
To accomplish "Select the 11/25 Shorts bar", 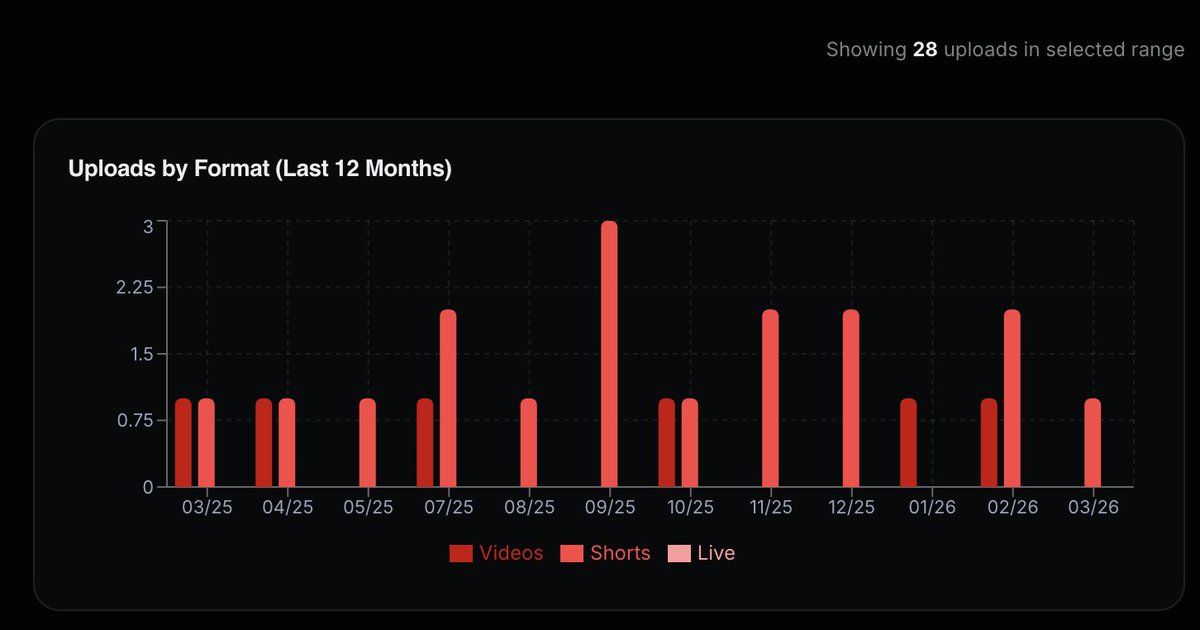I will (x=770, y=398).
